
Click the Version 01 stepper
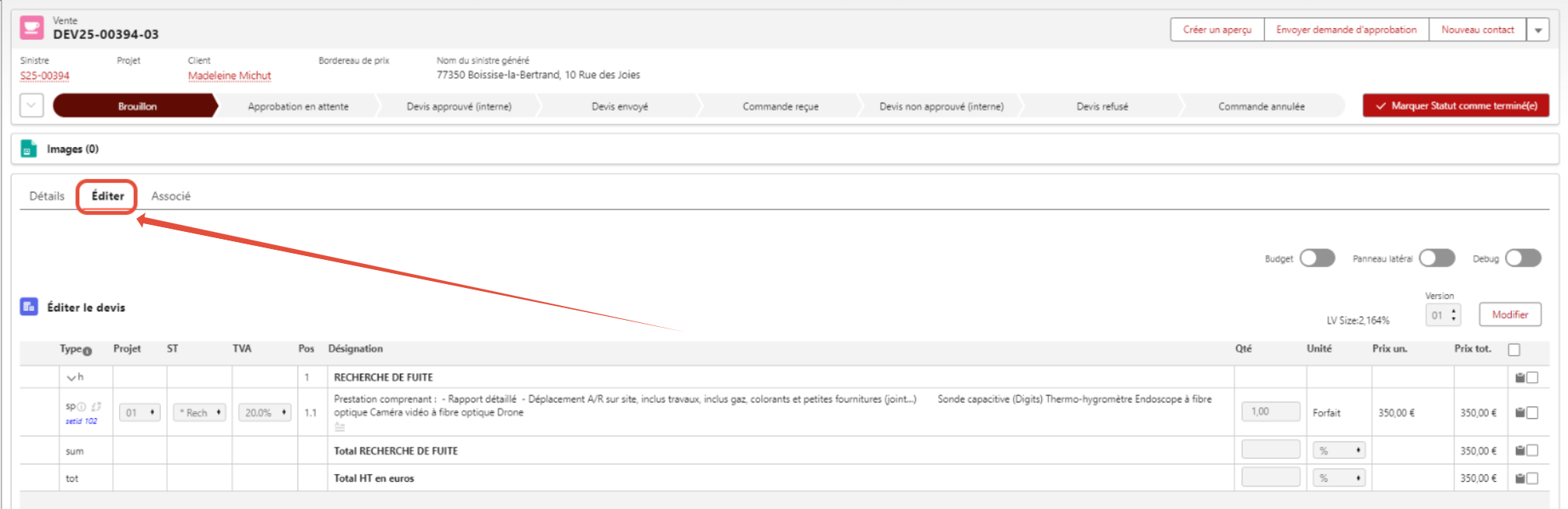(1443, 315)
